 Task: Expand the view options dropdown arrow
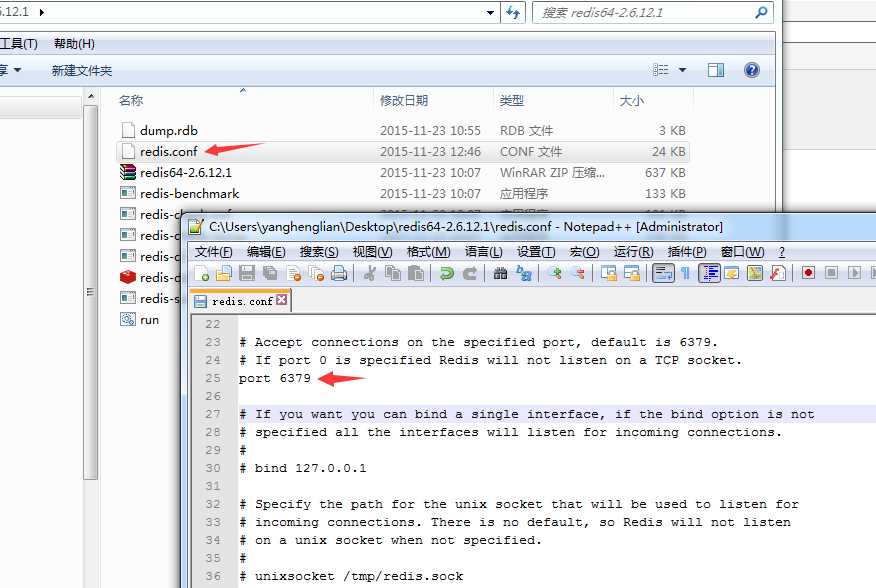coord(682,70)
